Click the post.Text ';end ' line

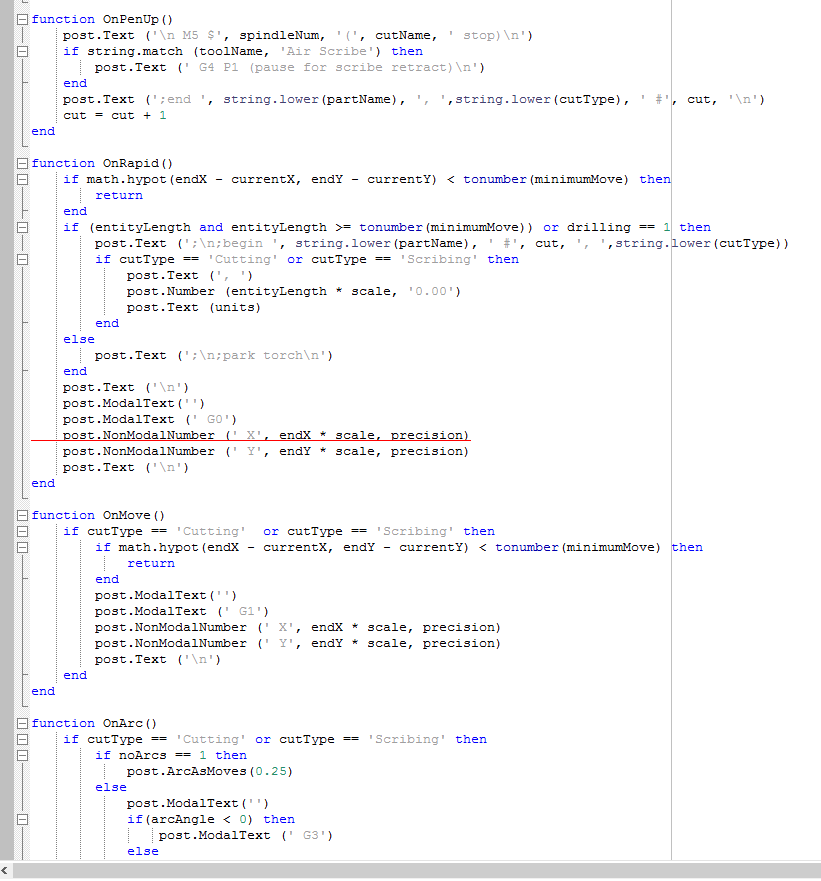tap(414, 99)
